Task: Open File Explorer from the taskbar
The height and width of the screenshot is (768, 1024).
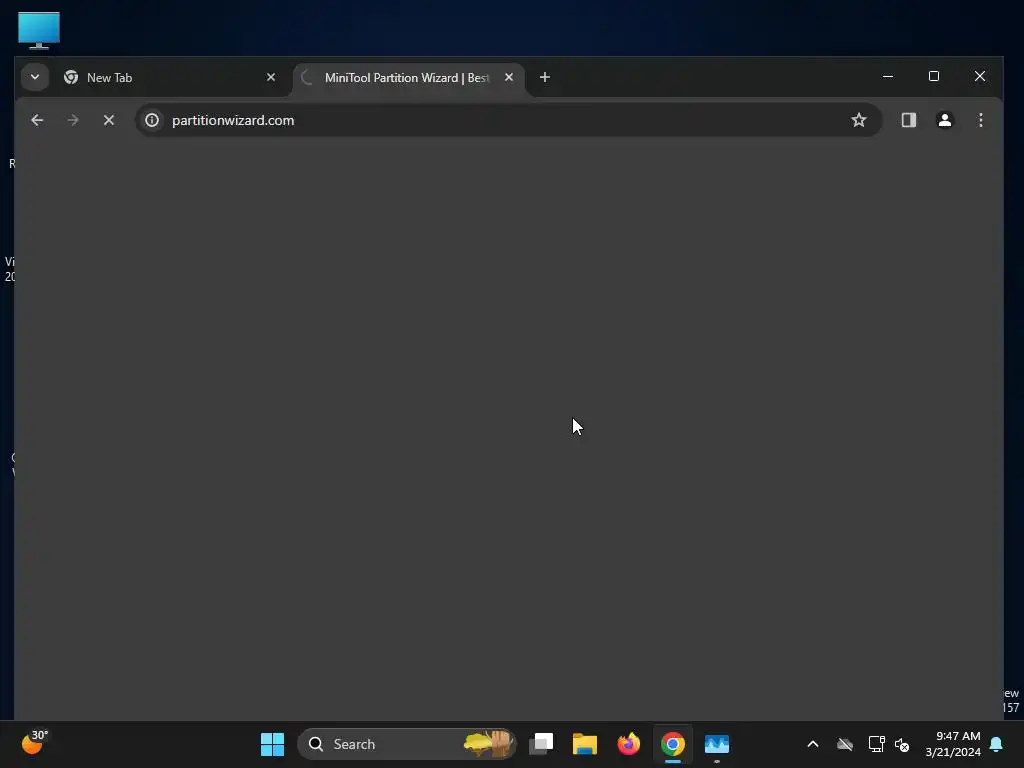Action: (x=584, y=744)
